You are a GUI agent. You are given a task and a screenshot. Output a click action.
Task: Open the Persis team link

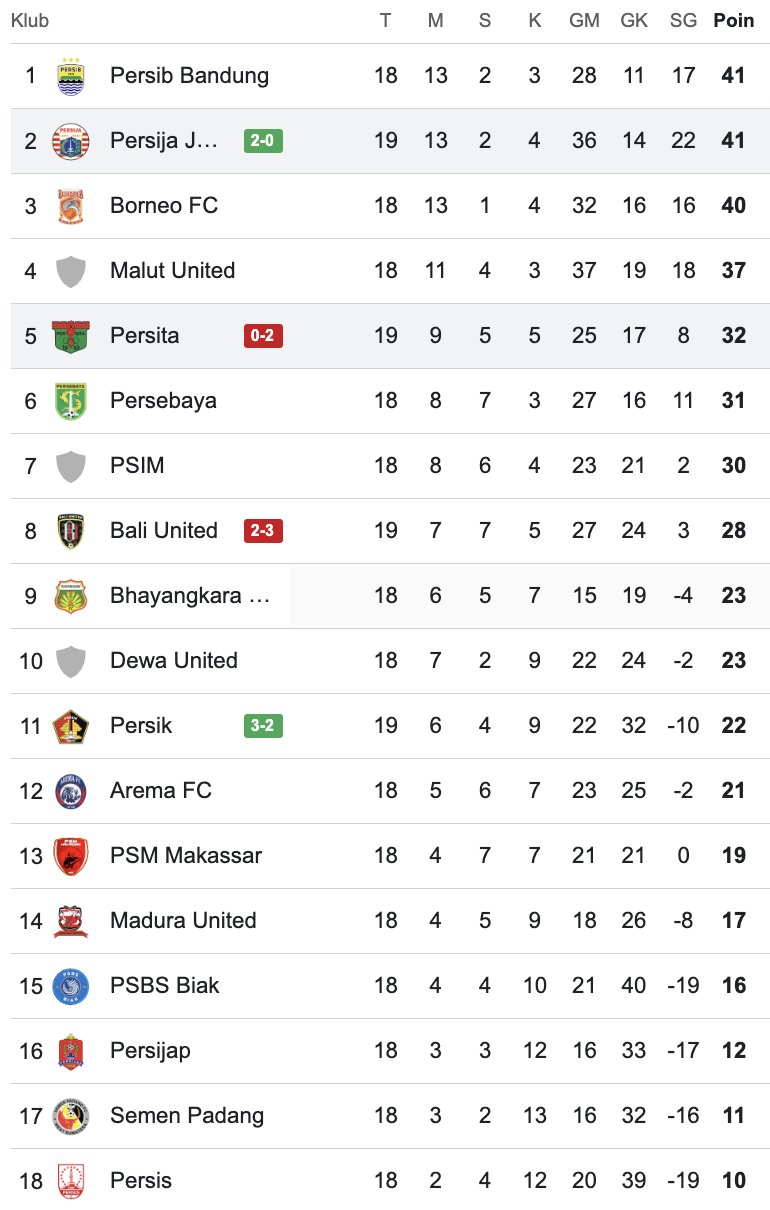[141, 1181]
